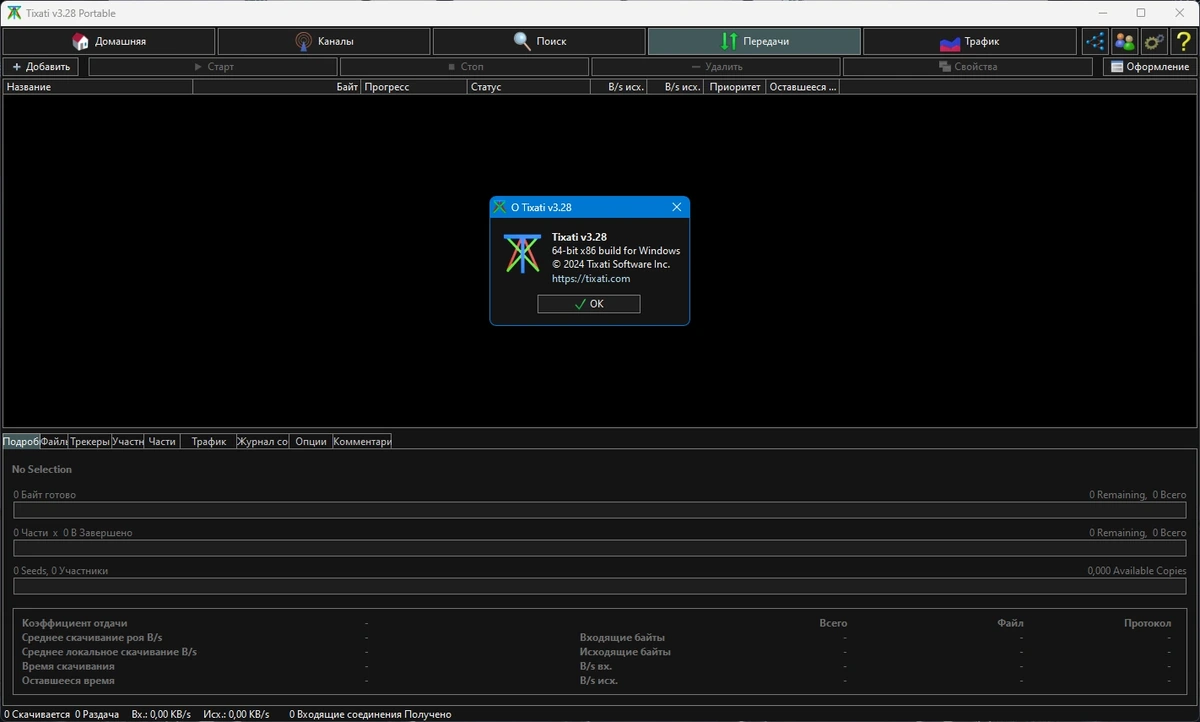The image size is (1200, 722).
Task: Switch to the Каналы section
Action: coord(324,41)
